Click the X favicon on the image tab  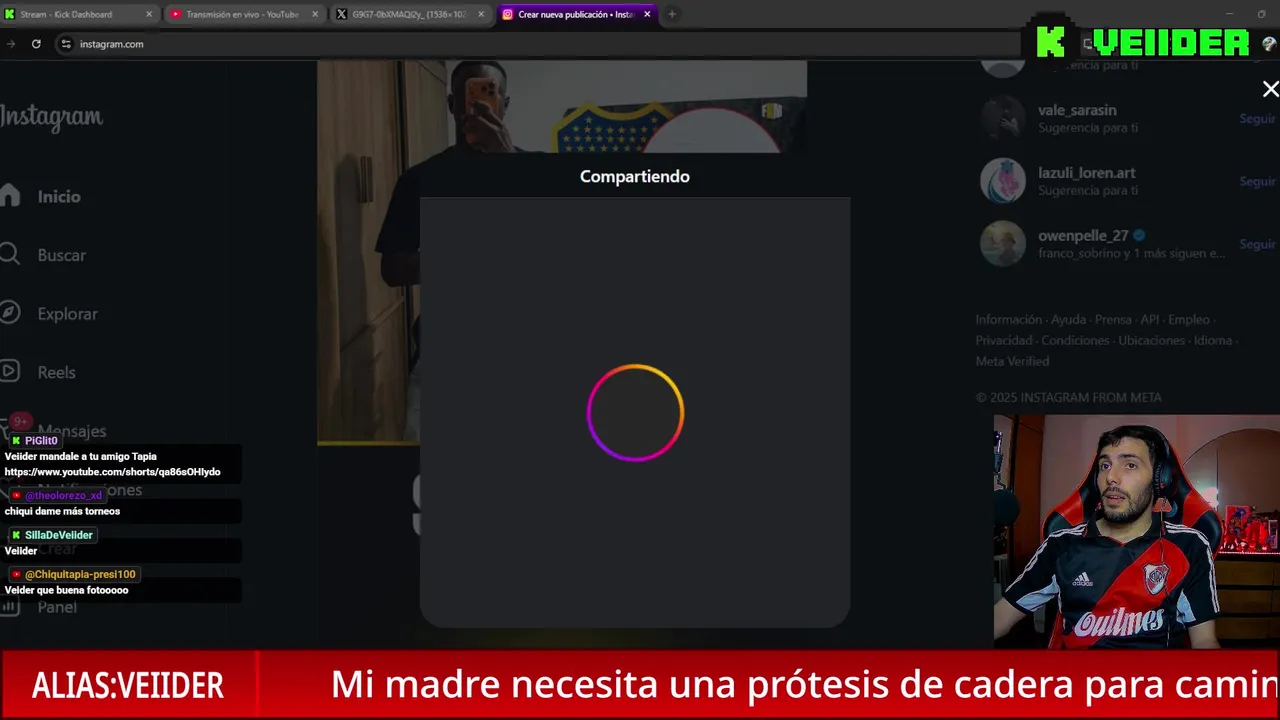point(342,14)
